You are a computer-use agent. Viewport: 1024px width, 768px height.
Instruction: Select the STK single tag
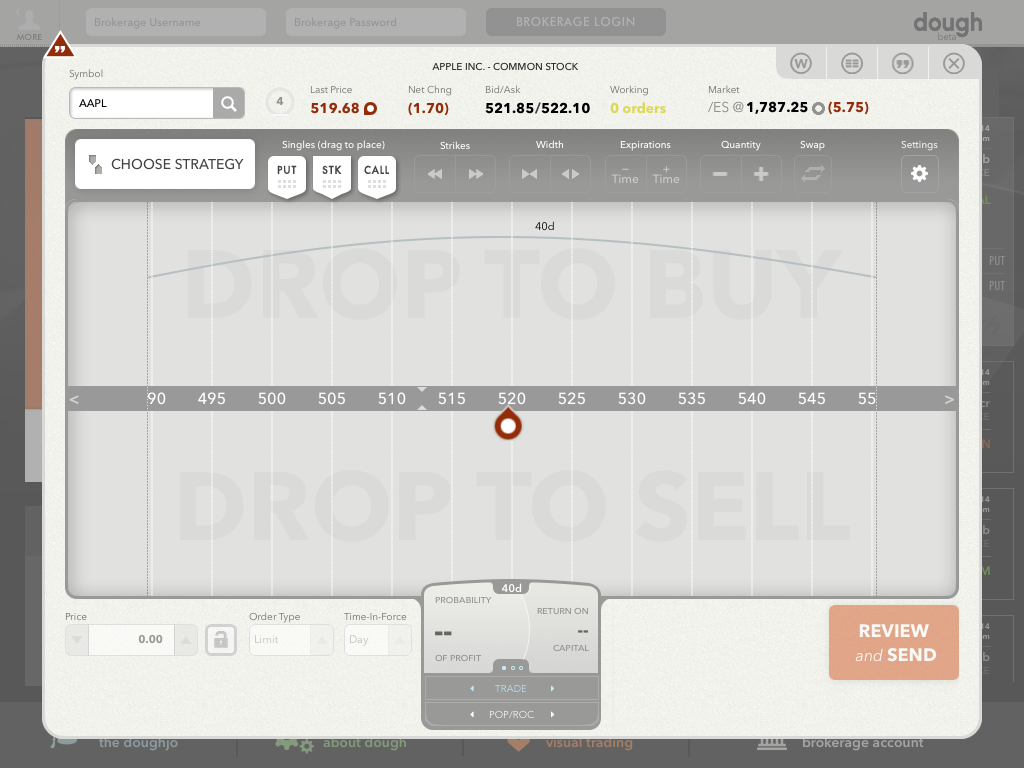332,176
